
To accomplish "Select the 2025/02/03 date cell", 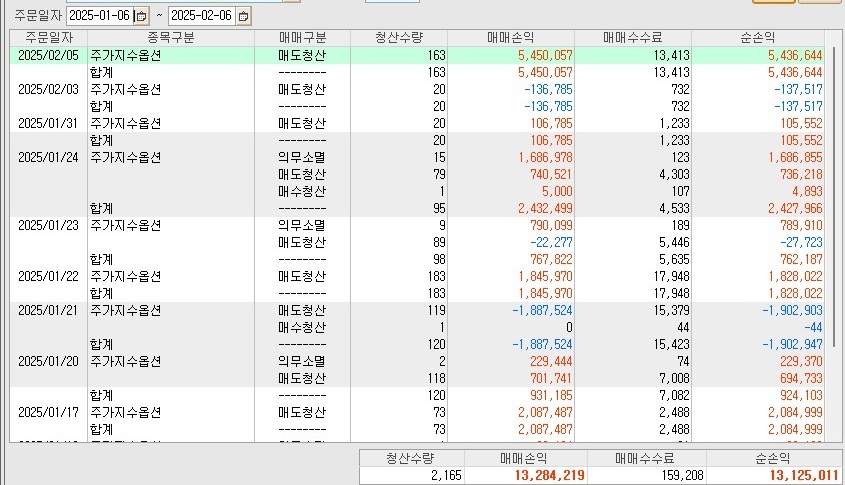I will [49, 89].
